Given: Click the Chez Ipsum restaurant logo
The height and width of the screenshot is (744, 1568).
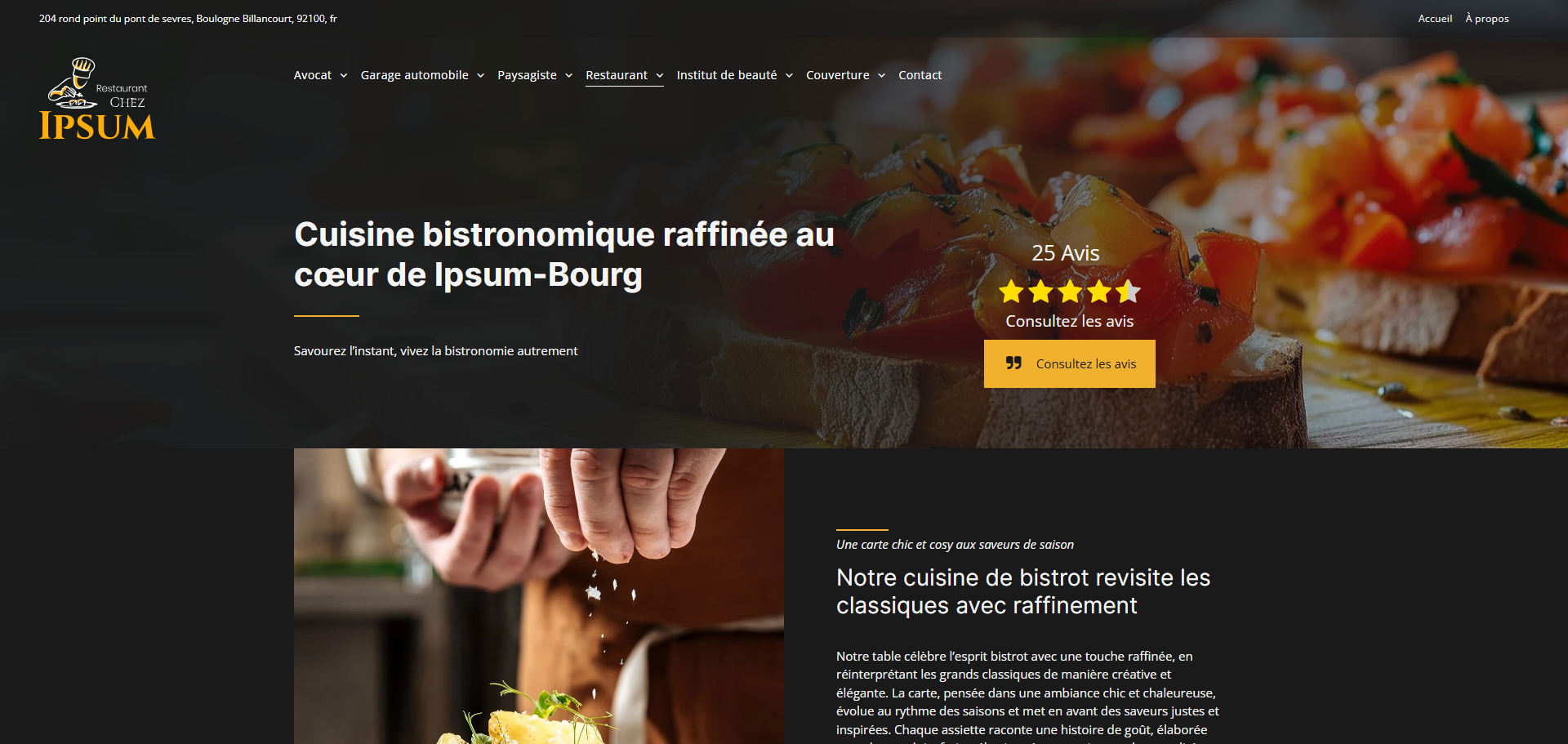Looking at the screenshot, I should [x=97, y=99].
